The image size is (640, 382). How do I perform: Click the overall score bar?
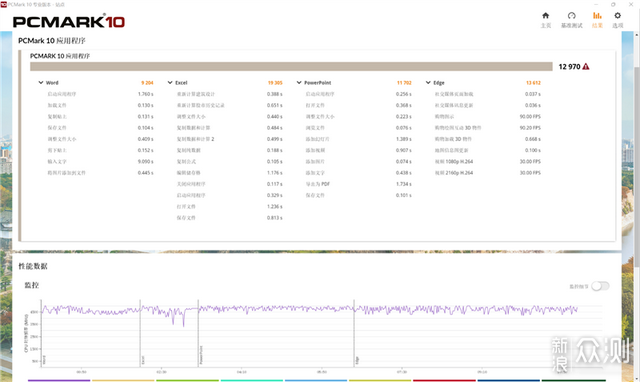(291, 67)
